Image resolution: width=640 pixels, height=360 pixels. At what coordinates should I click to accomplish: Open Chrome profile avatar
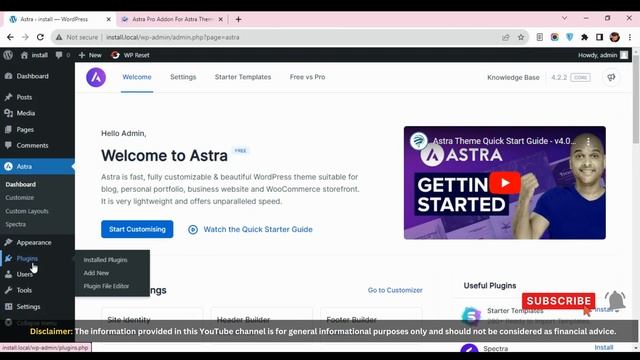point(615,37)
